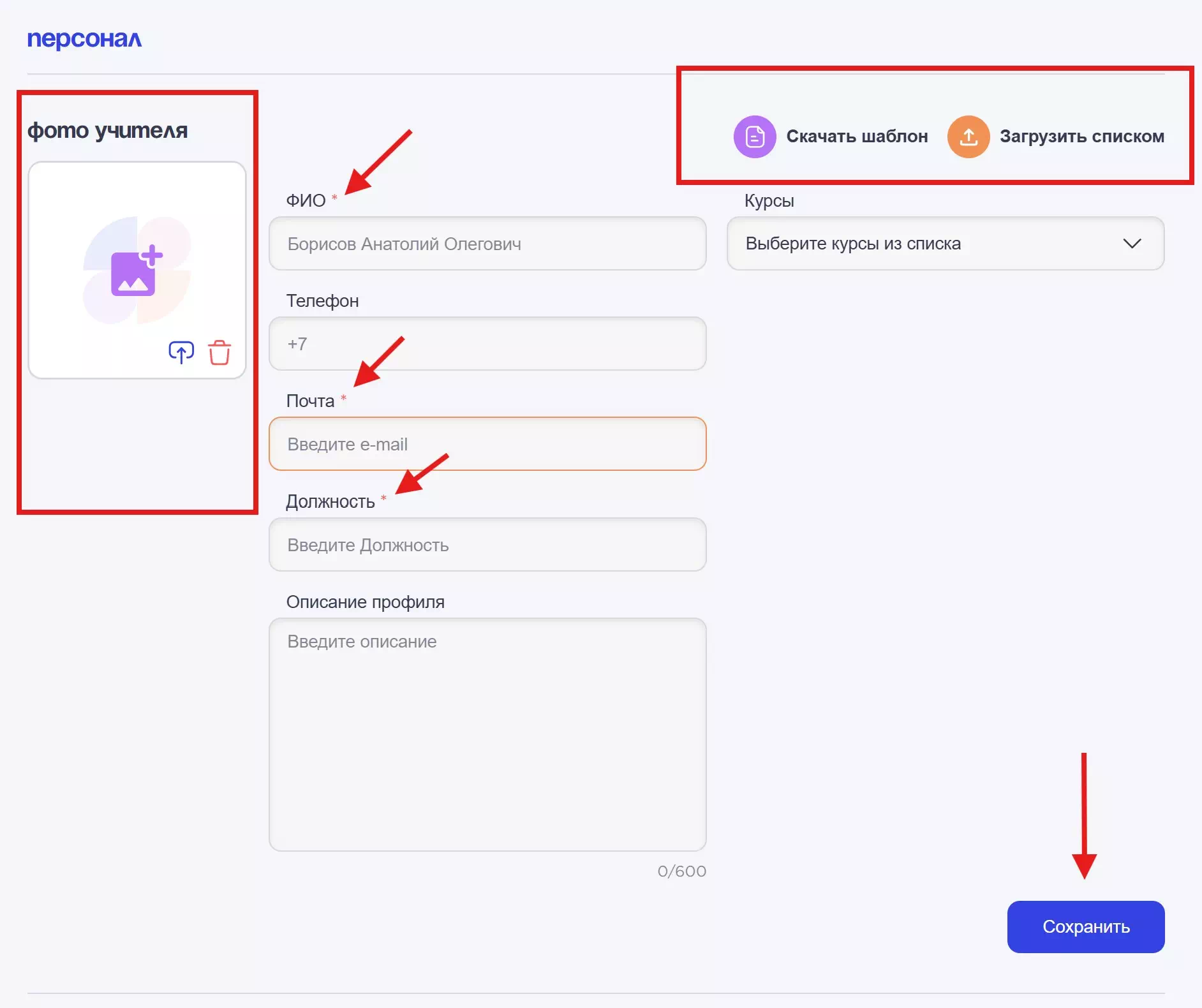Open the Курсы dropdown chevron arrow

pos(1131,244)
